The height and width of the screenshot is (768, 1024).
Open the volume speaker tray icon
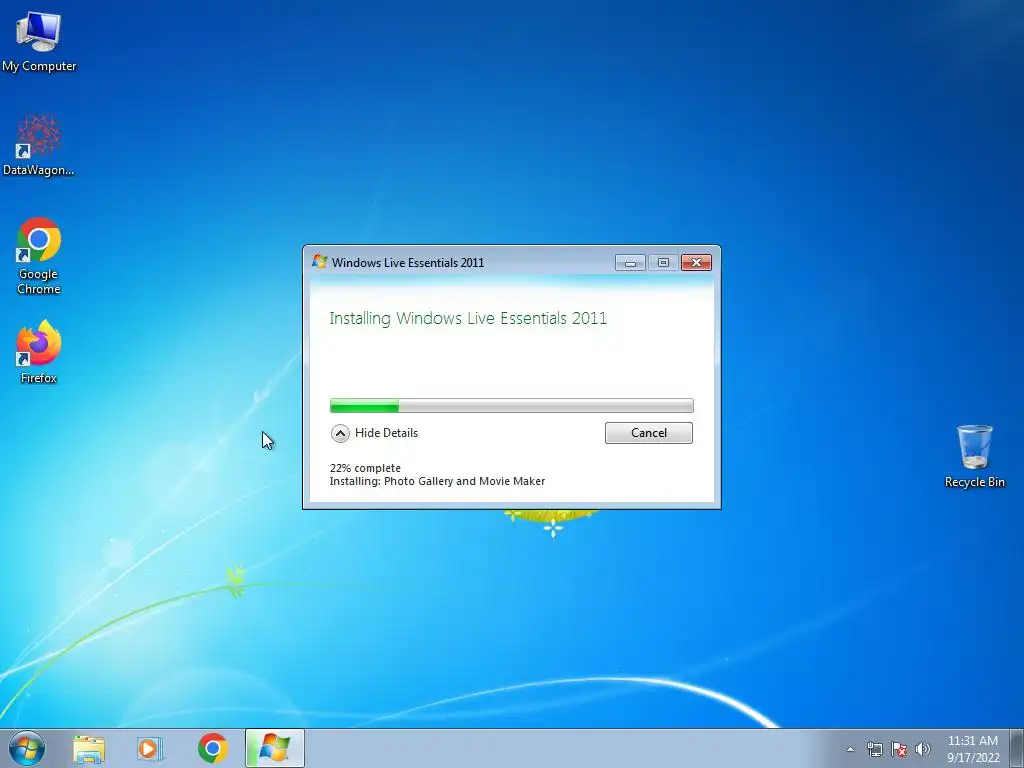(922, 749)
